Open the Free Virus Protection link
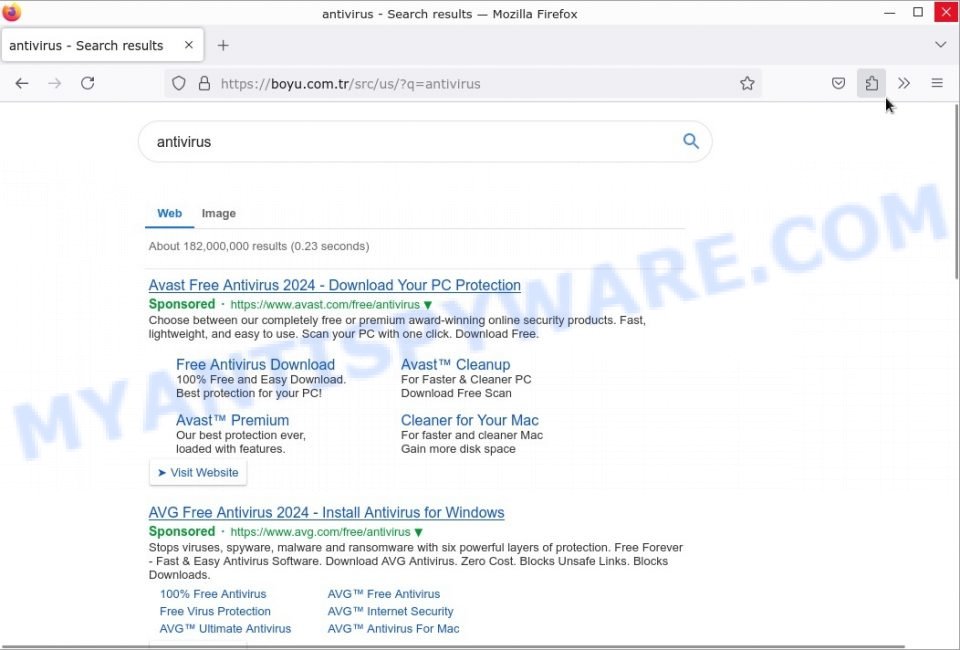The width and height of the screenshot is (960, 650). [x=215, y=611]
